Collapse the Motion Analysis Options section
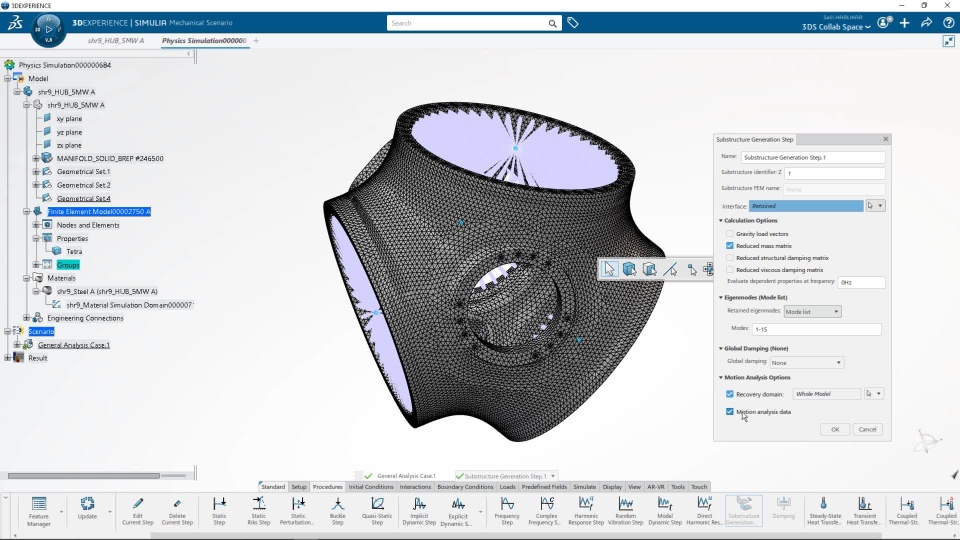The image size is (960, 540). tap(721, 378)
